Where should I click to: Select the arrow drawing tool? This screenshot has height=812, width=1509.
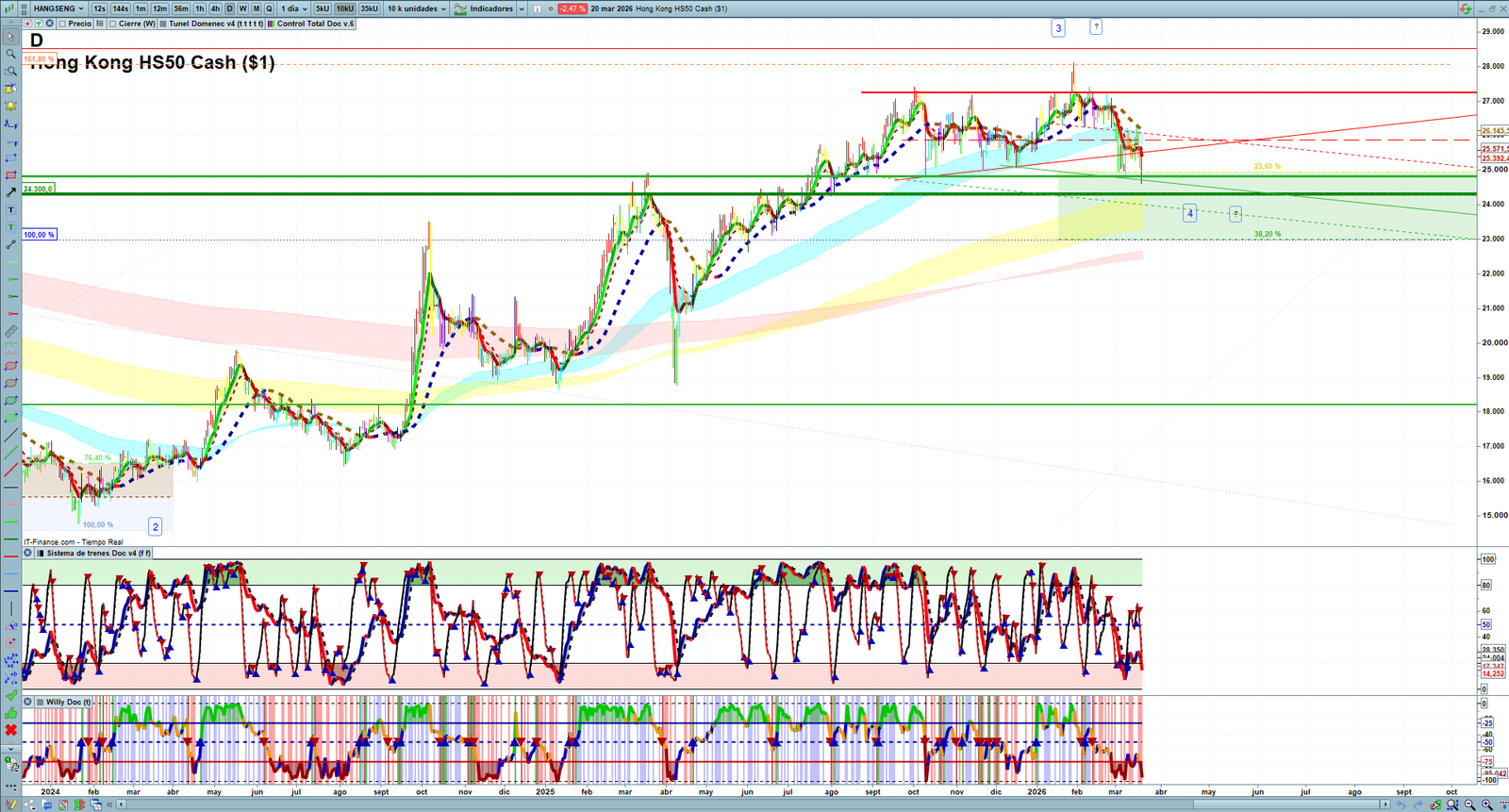click(x=10, y=192)
